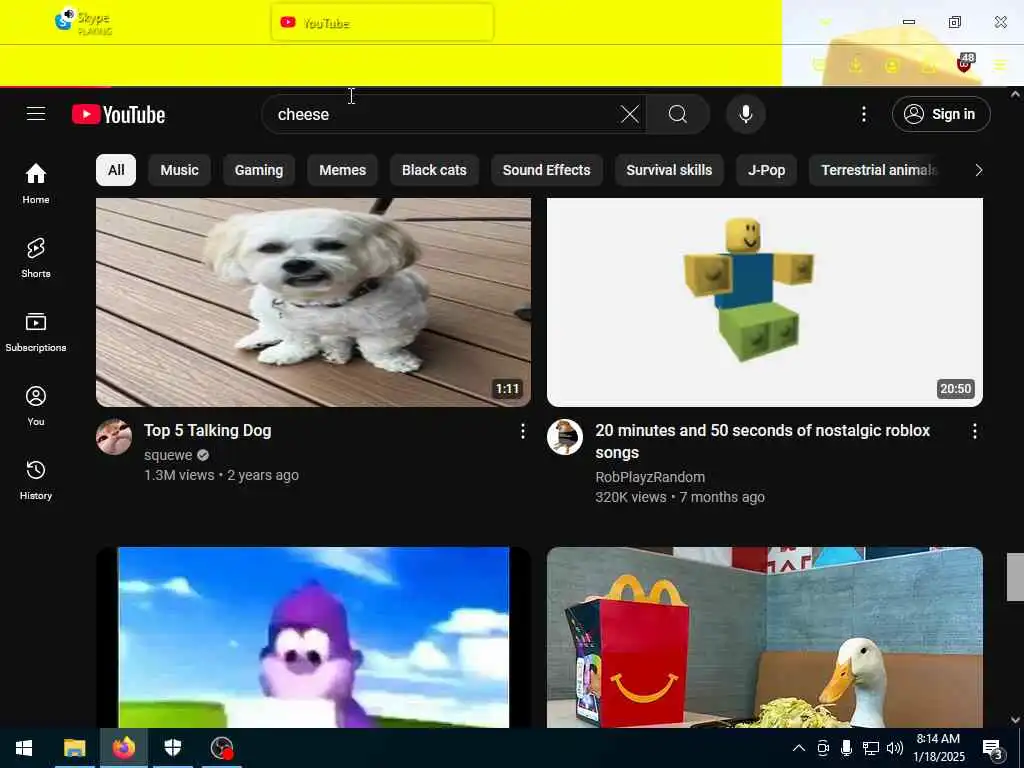Play the Roblox noob video thumbnail
1024x768 pixels.
point(765,302)
